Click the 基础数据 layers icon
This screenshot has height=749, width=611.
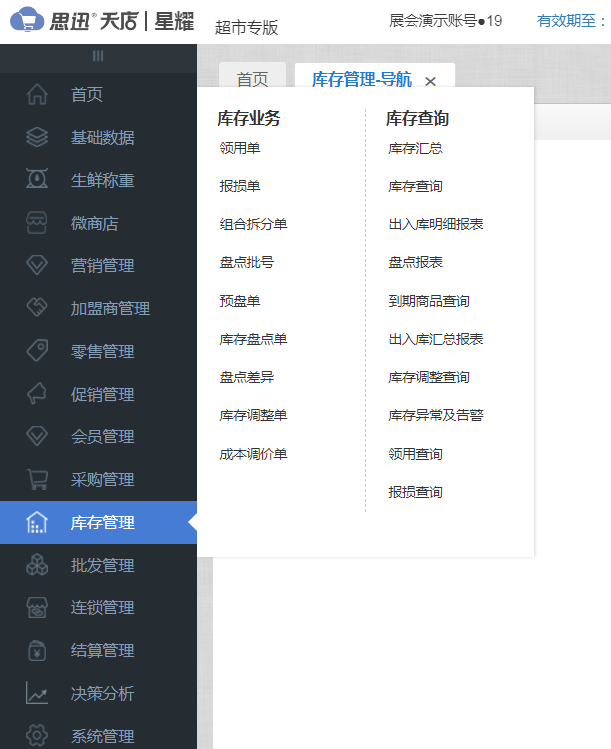tap(37, 137)
